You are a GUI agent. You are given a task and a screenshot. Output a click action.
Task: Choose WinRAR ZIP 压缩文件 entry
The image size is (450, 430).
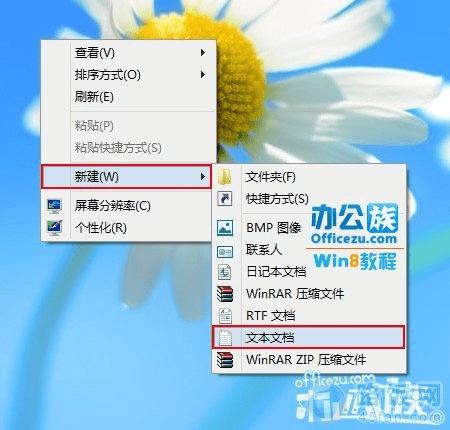(306, 360)
